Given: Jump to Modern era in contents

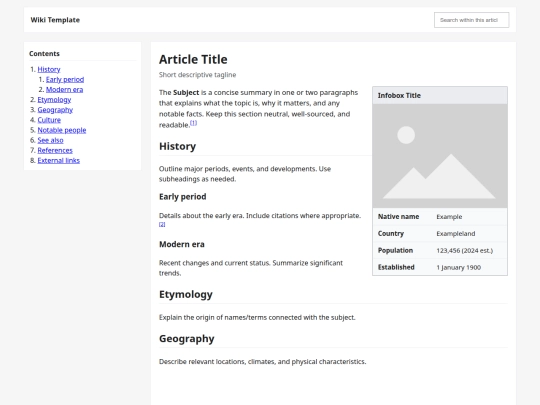Looking at the screenshot, I should point(64,90).
